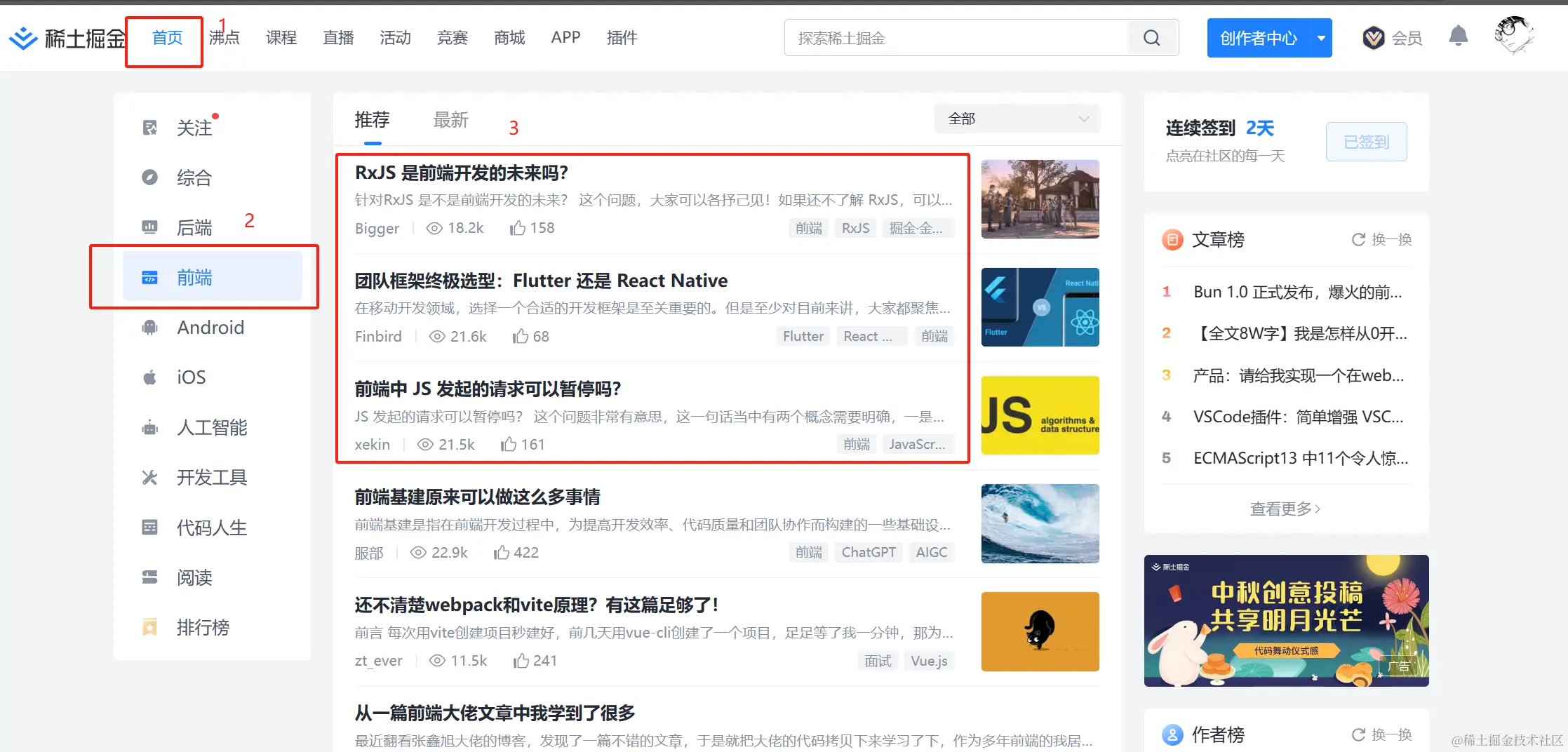Open the 直播 nav item

(338, 38)
